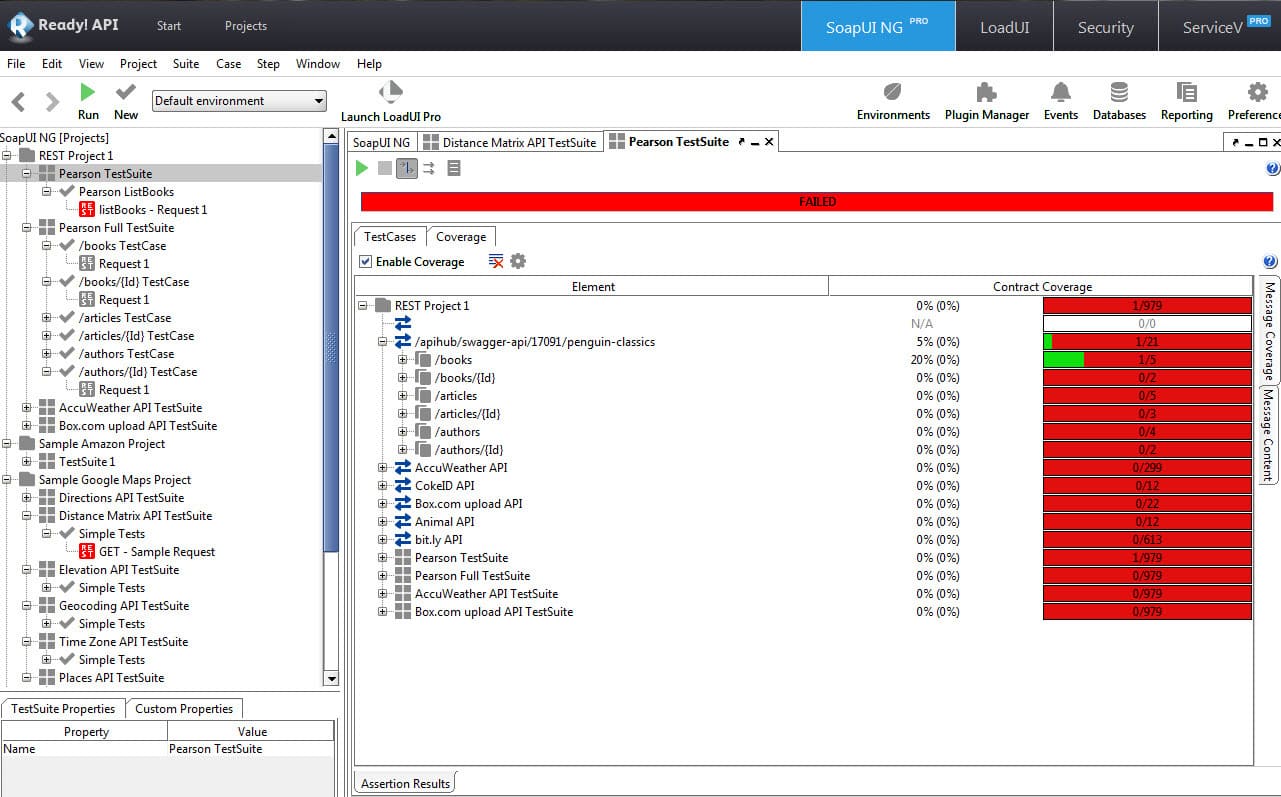Screen dimensions: 1281x797
Task: Click the red FAILED progress bar
Action: 817,202
